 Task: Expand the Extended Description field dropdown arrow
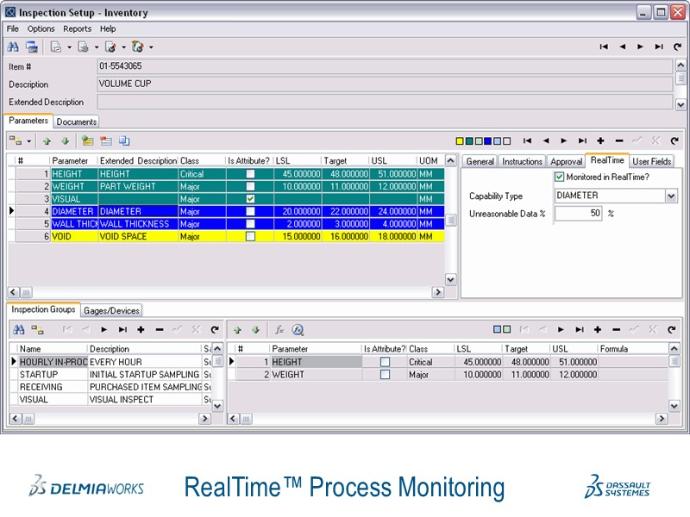pyautogui.click(x=681, y=103)
